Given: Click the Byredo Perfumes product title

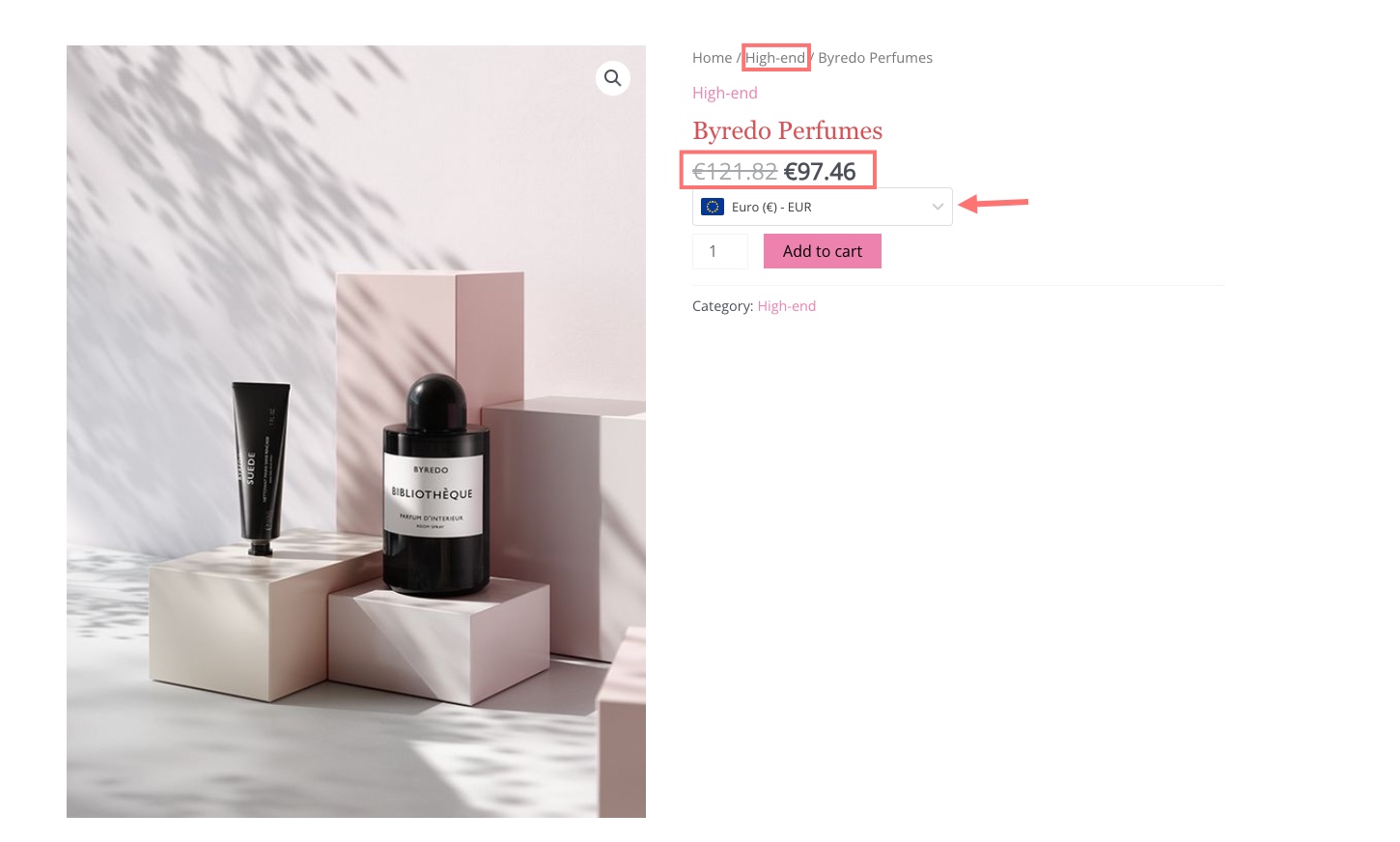Looking at the screenshot, I should (x=788, y=130).
